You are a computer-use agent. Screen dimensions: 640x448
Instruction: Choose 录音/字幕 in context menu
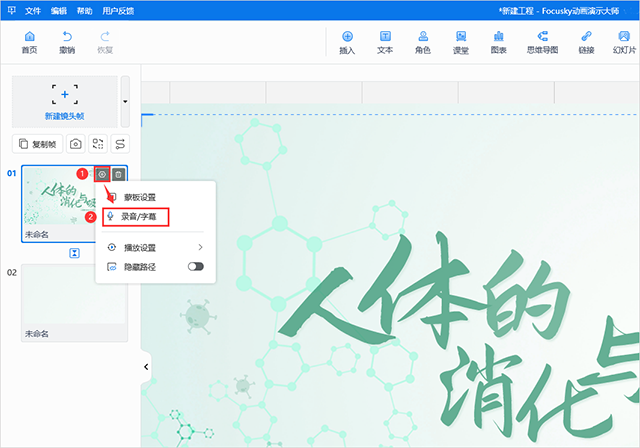[136, 217]
